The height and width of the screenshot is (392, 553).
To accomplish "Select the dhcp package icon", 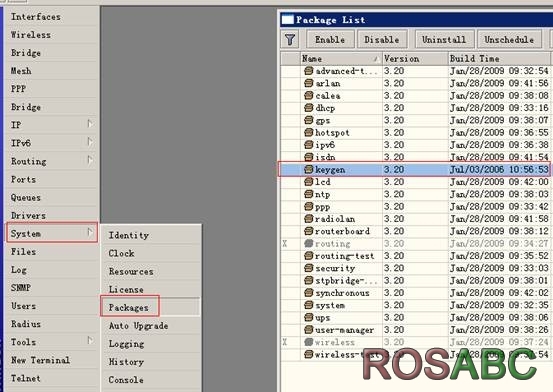I will (309, 108).
